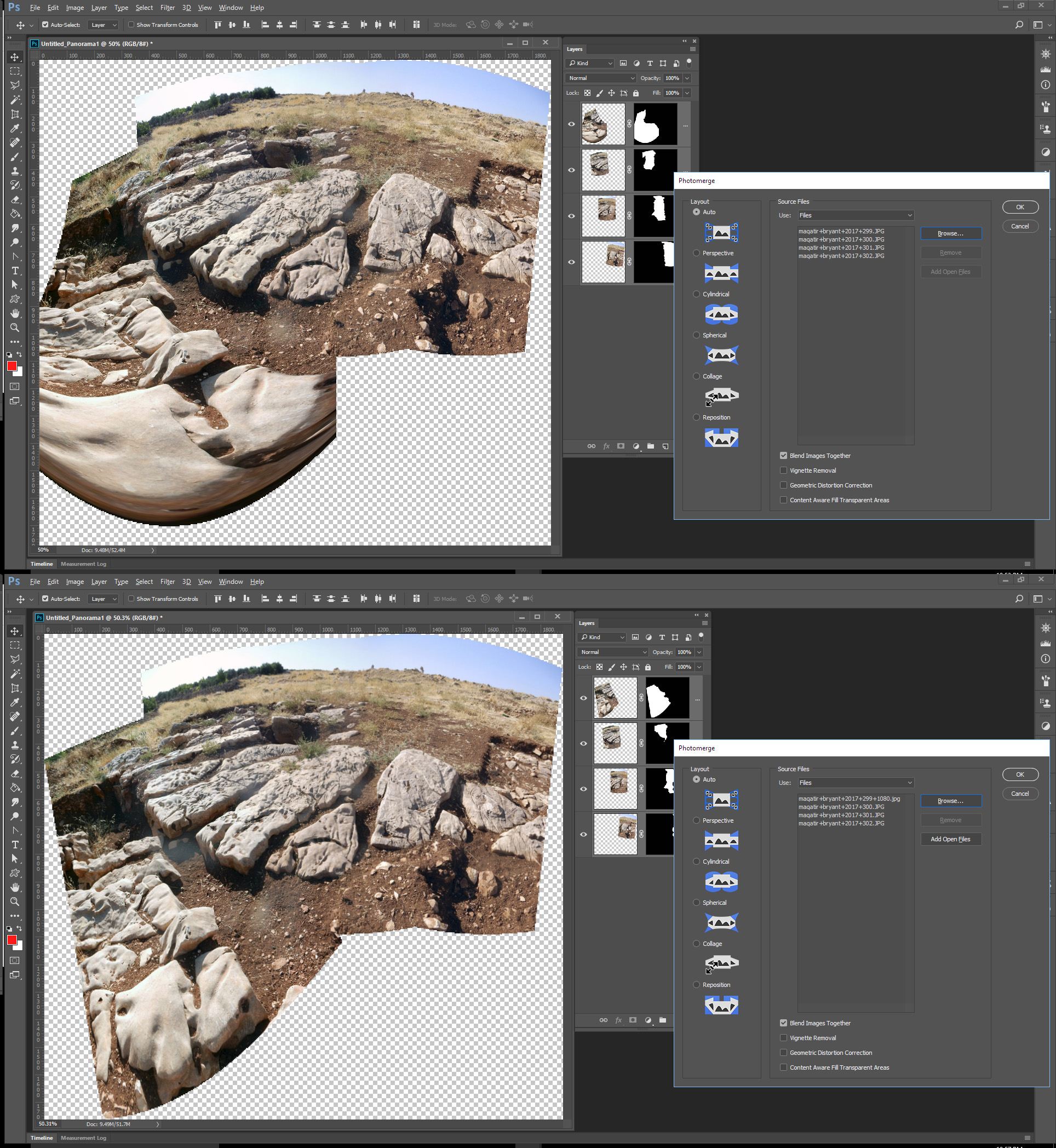Select Paint Bucket tool in lower Photoshop window
This screenshot has height=1148, width=1056.
(x=15, y=788)
